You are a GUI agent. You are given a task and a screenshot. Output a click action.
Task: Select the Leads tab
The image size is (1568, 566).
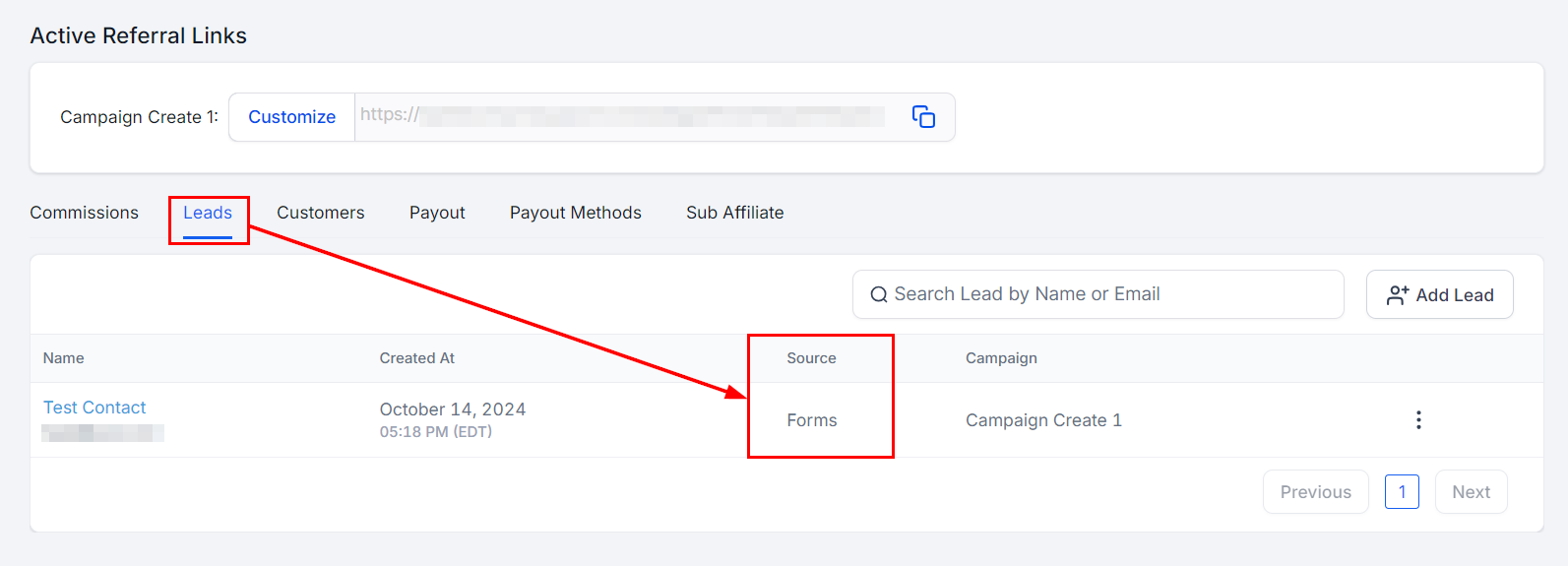click(208, 213)
